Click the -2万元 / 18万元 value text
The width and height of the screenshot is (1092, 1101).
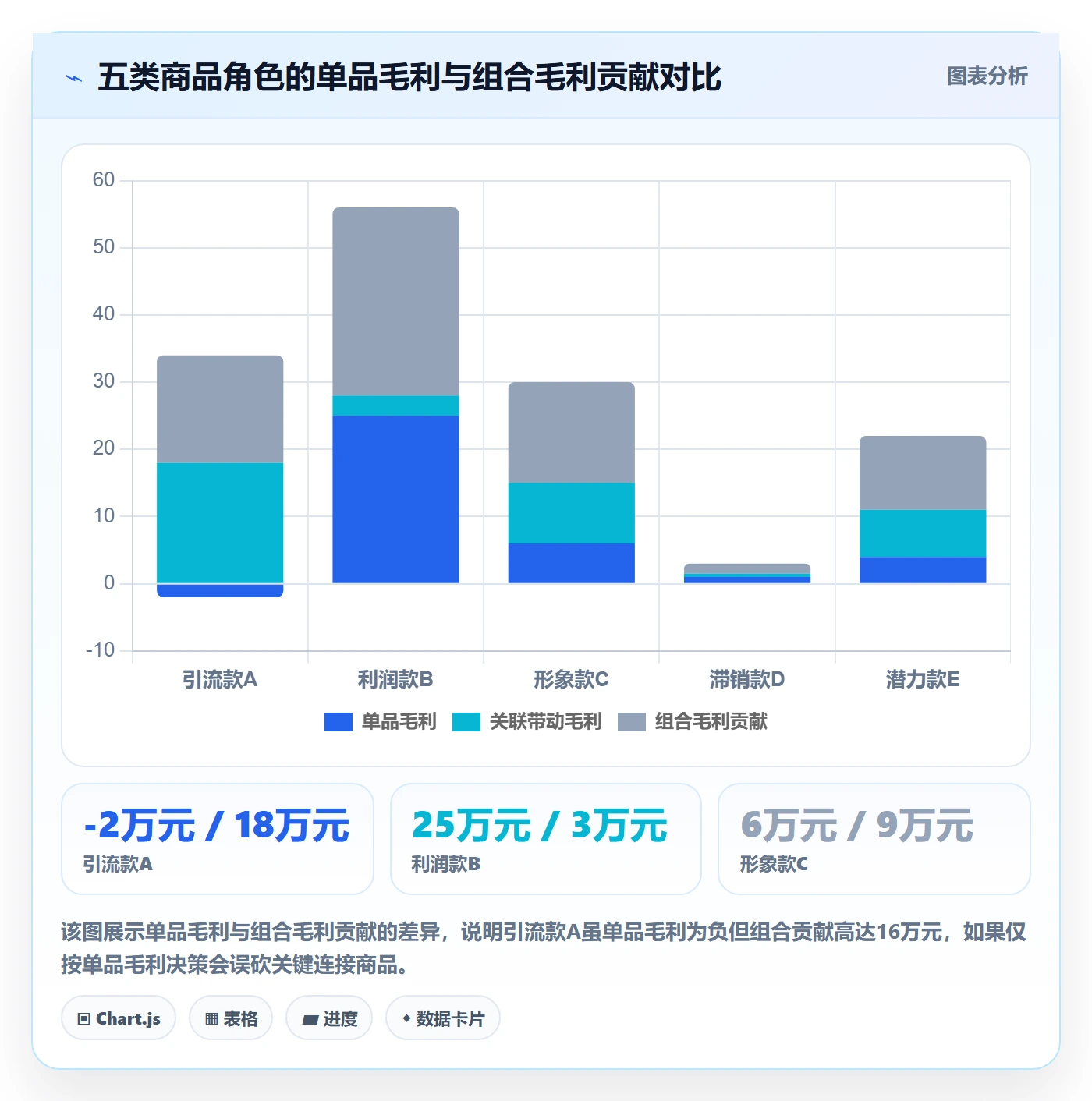coord(217,825)
